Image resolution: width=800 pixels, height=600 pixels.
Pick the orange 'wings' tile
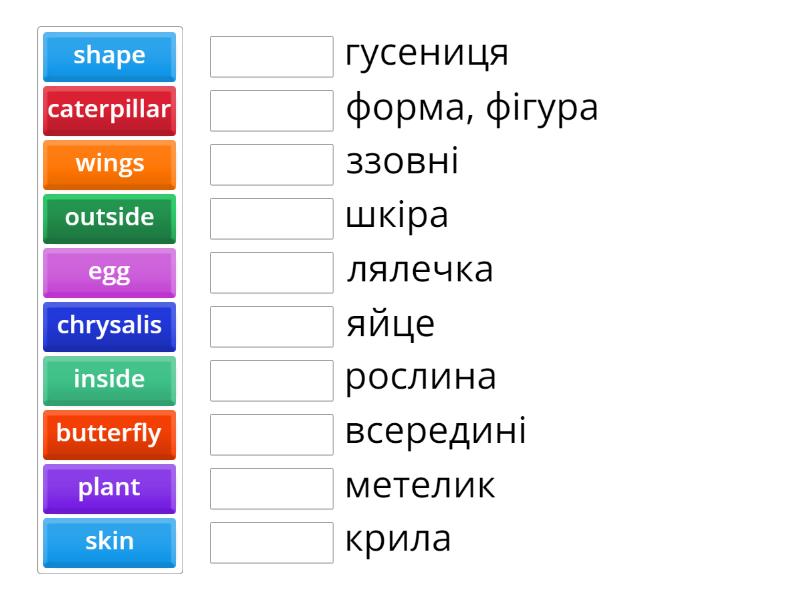click(110, 164)
